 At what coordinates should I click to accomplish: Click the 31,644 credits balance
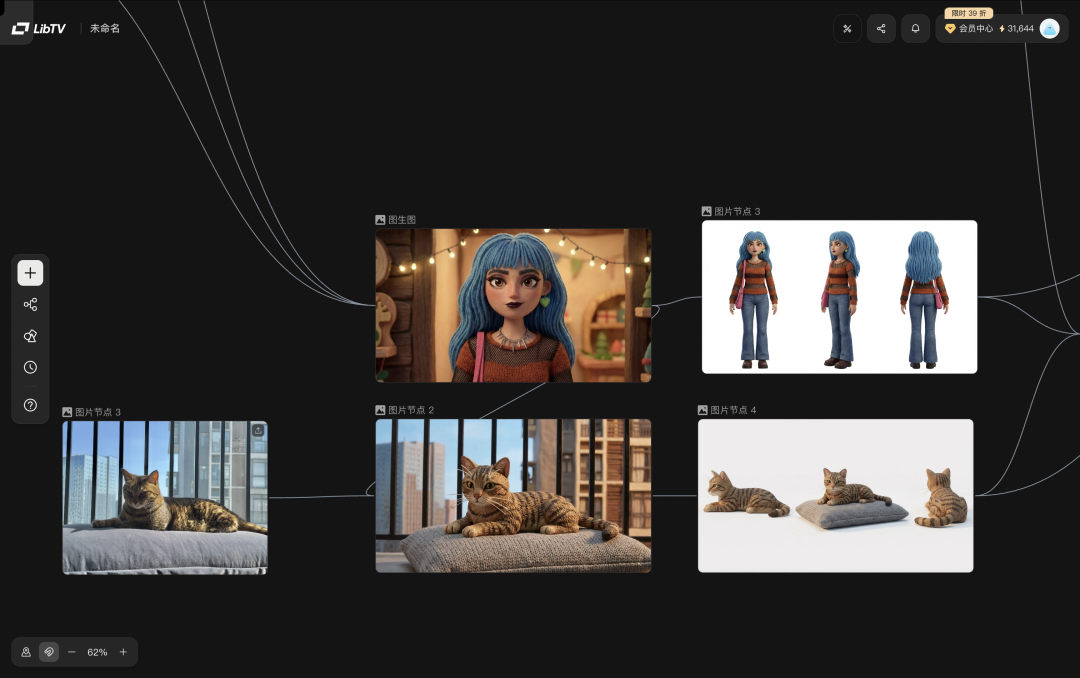1016,29
